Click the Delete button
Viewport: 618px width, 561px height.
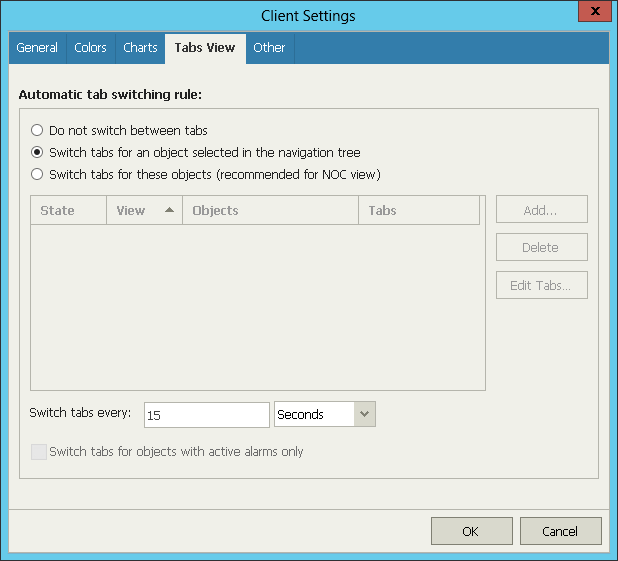coord(542,247)
